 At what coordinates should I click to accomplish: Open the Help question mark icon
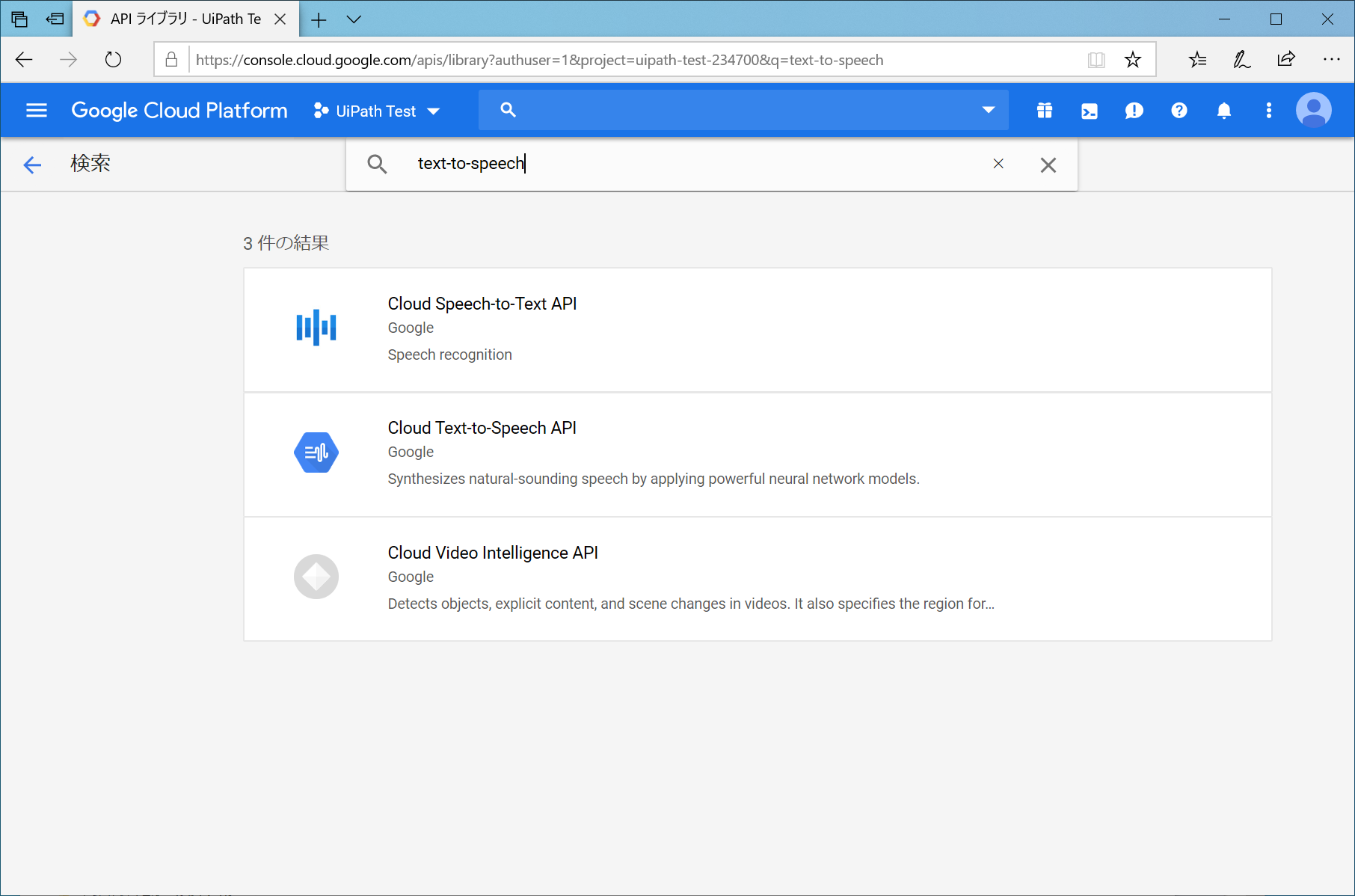(x=1179, y=111)
